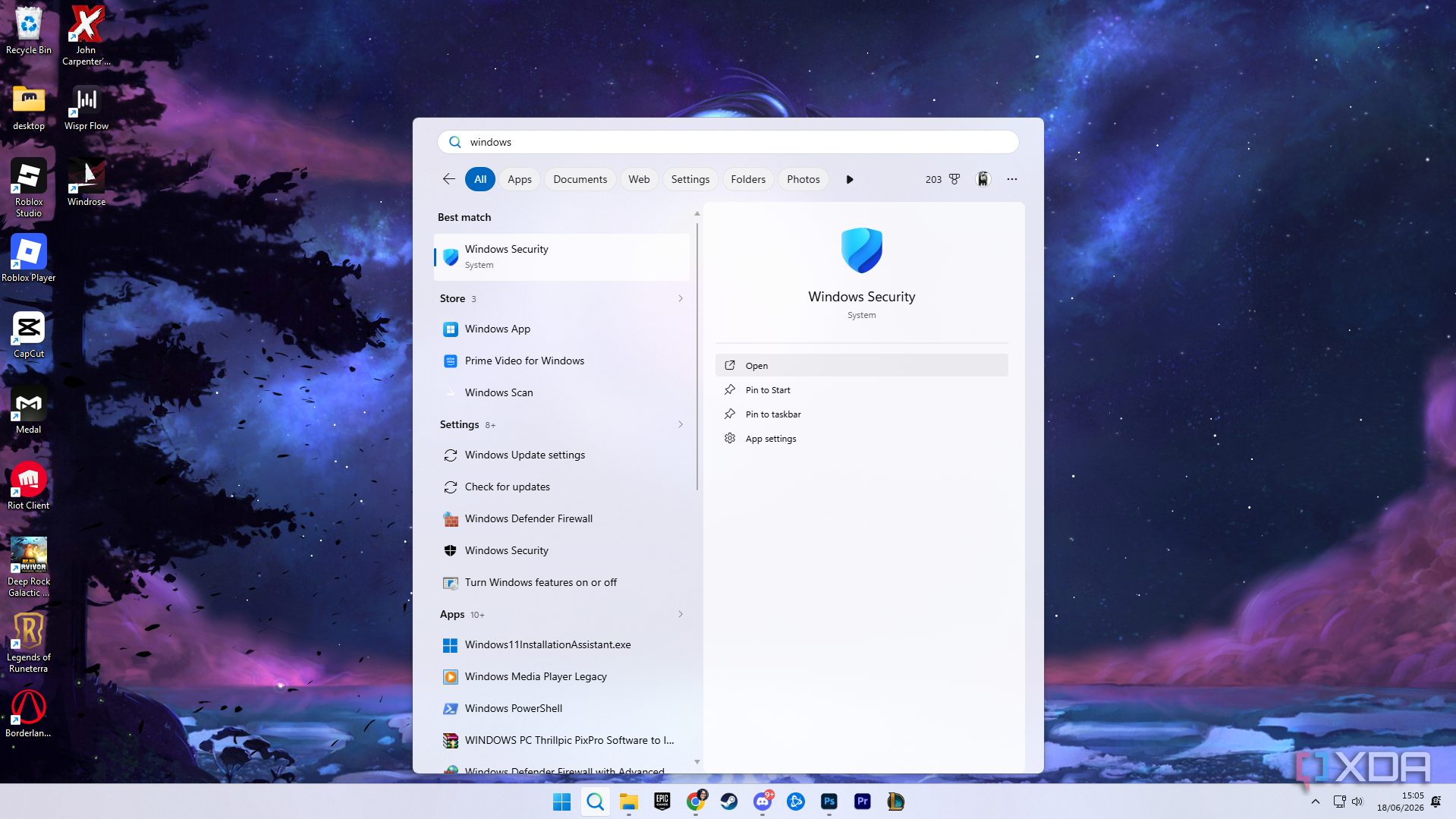Open Windows11InstallationAssistant.exe result
Viewport: 1456px width, 819px height.
tap(561, 644)
